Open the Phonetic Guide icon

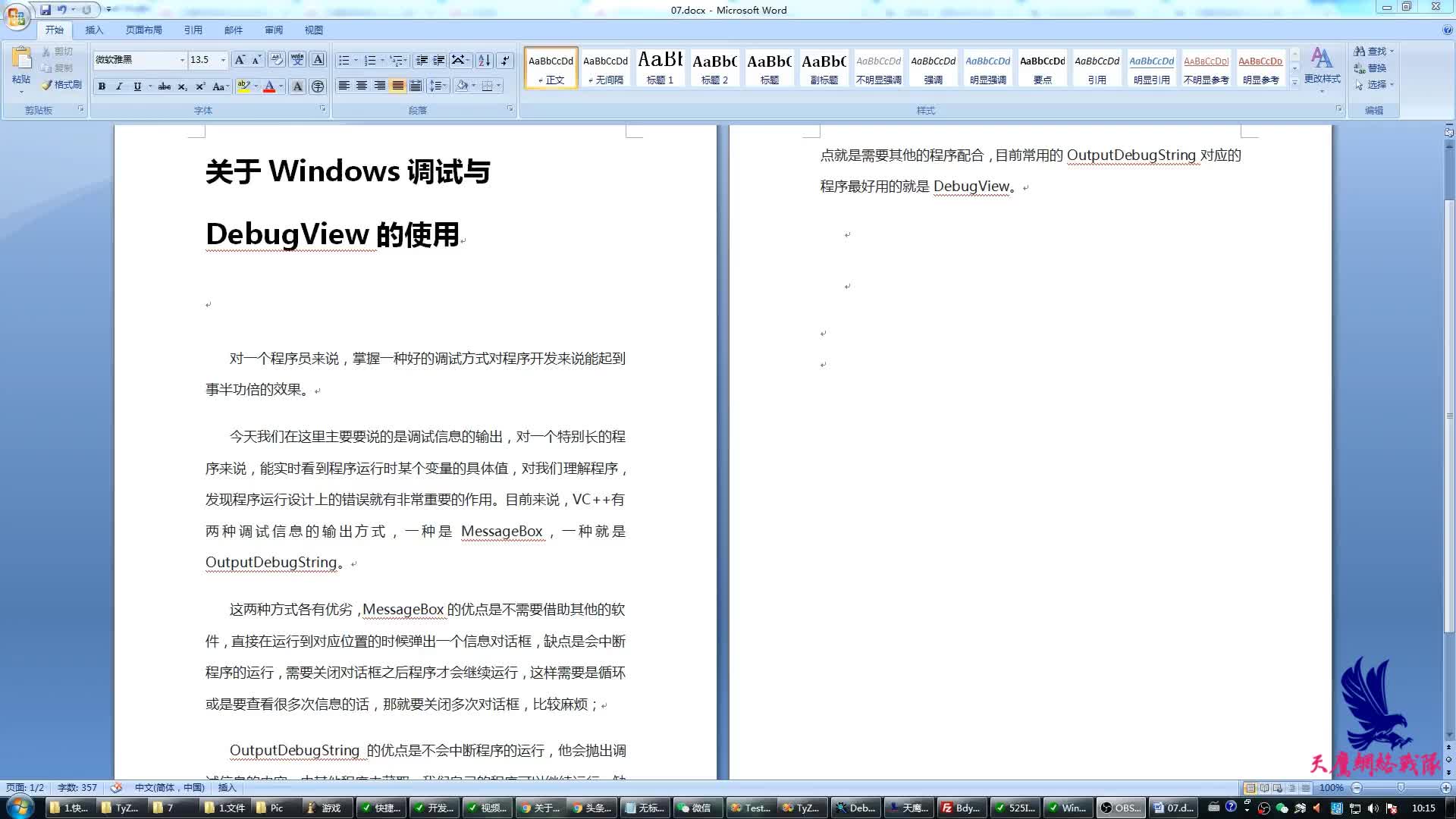(297, 60)
